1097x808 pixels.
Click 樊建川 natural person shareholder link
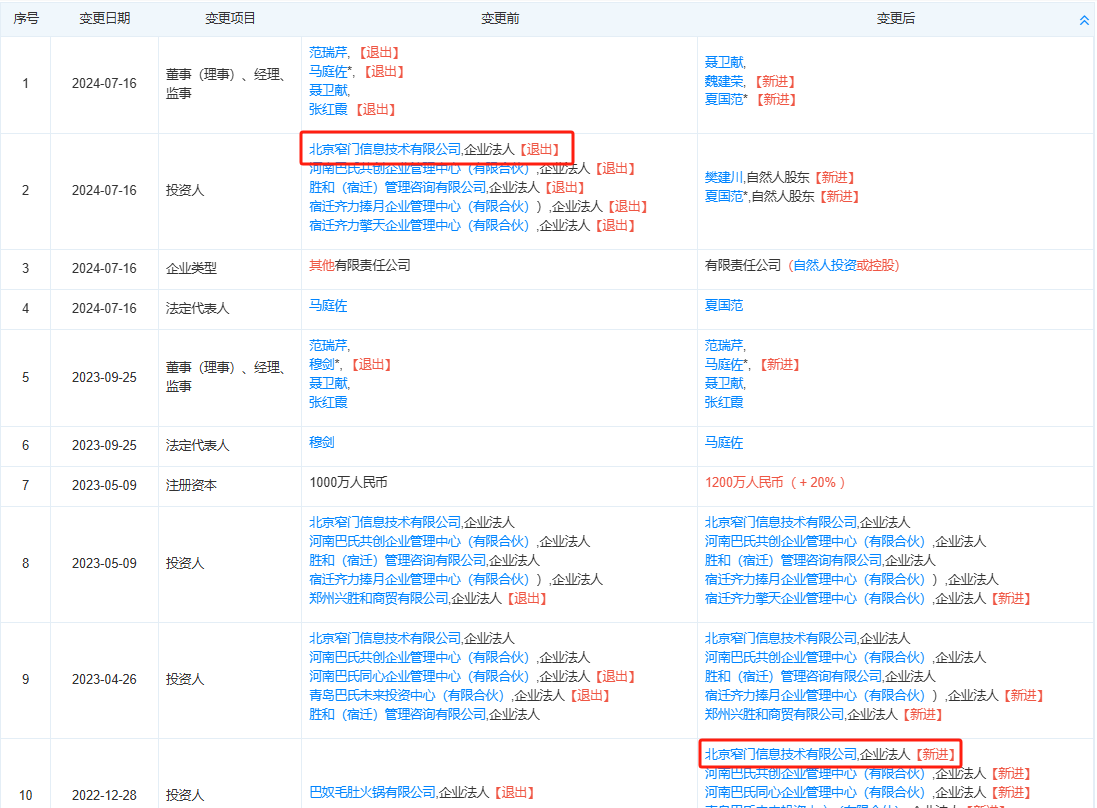pos(724,177)
